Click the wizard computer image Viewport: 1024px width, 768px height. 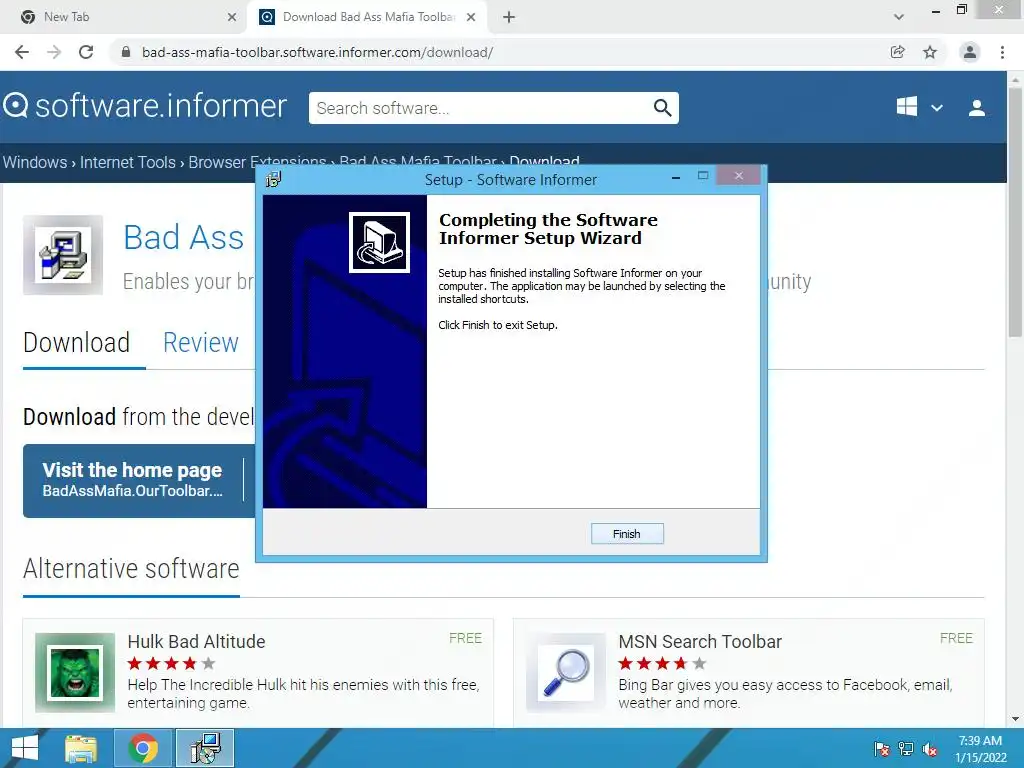click(x=379, y=242)
